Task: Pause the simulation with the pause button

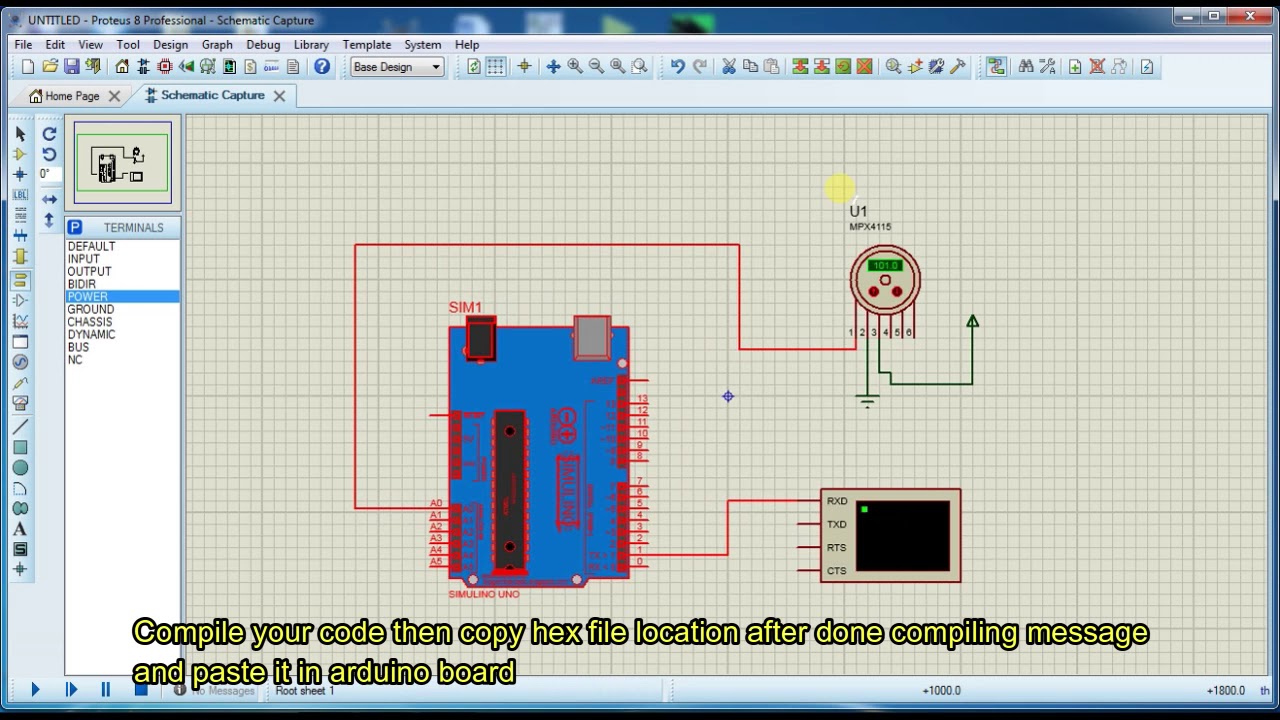Action: tap(105, 689)
